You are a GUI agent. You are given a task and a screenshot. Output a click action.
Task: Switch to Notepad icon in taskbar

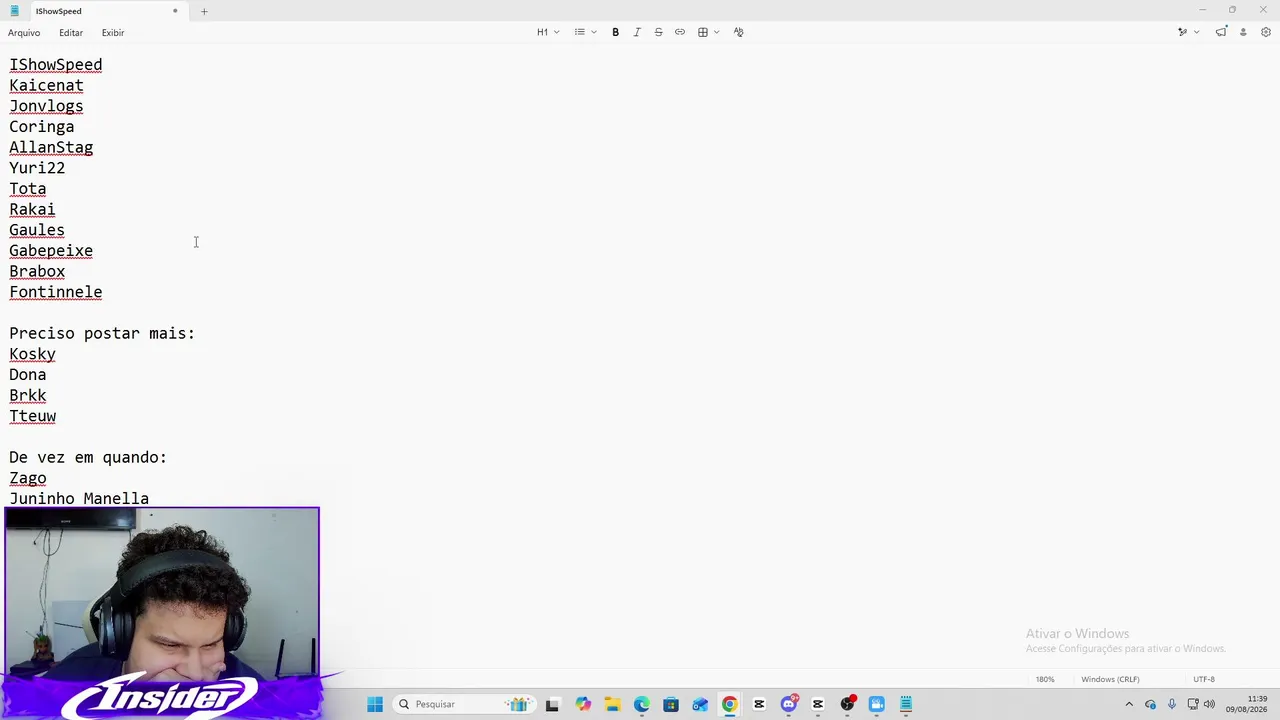906,704
